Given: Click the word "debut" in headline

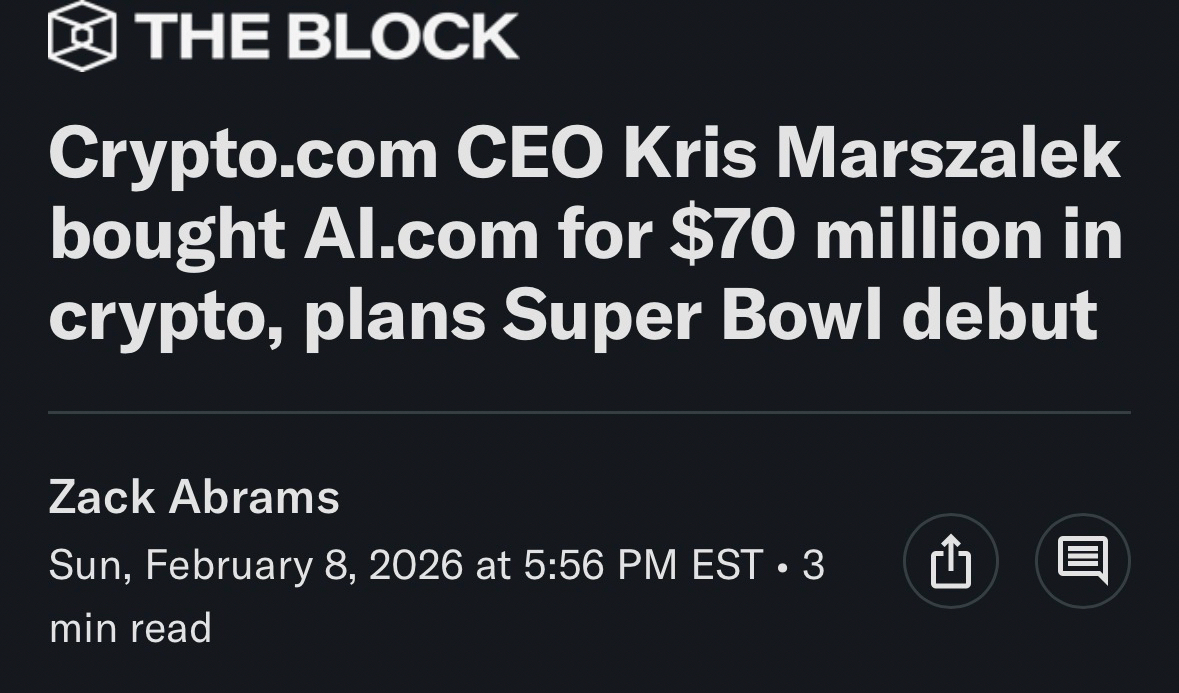Looking at the screenshot, I should [998, 315].
